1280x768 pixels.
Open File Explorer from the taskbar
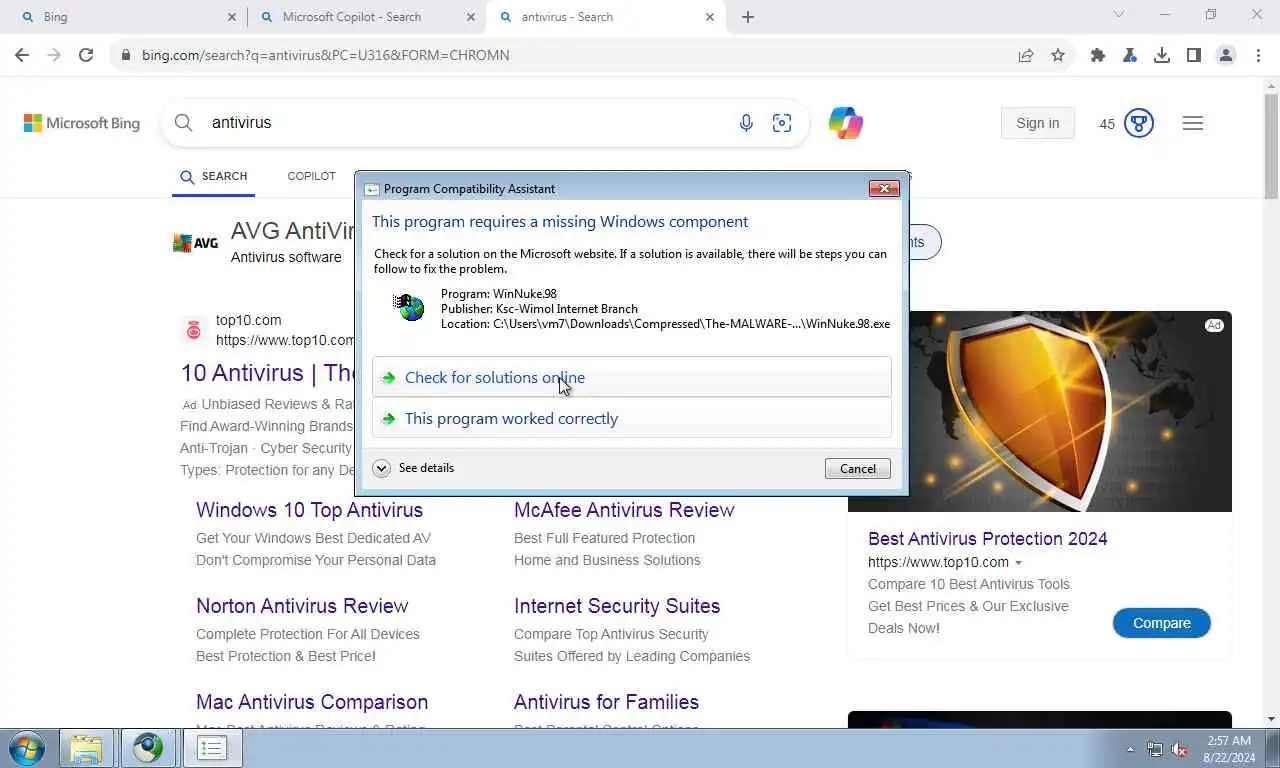point(86,748)
